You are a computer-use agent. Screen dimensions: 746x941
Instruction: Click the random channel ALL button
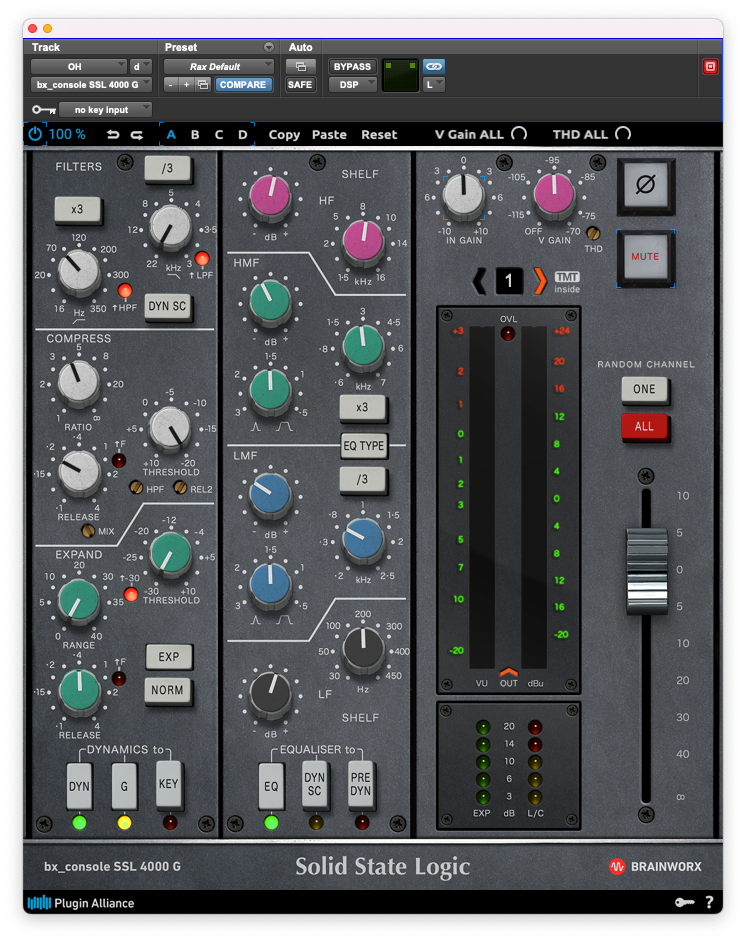tap(644, 427)
